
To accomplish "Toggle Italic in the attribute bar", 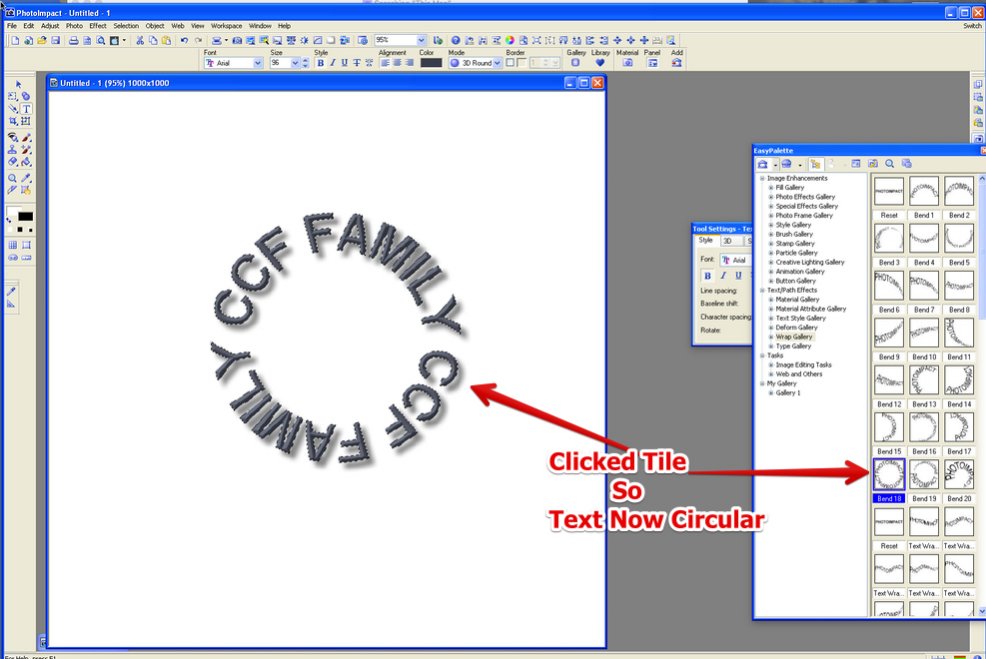I will (x=333, y=63).
